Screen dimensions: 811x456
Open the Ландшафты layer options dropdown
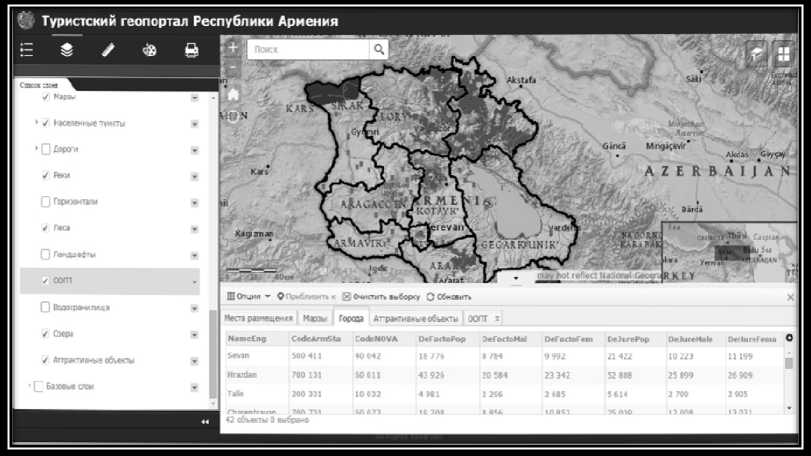(x=194, y=255)
